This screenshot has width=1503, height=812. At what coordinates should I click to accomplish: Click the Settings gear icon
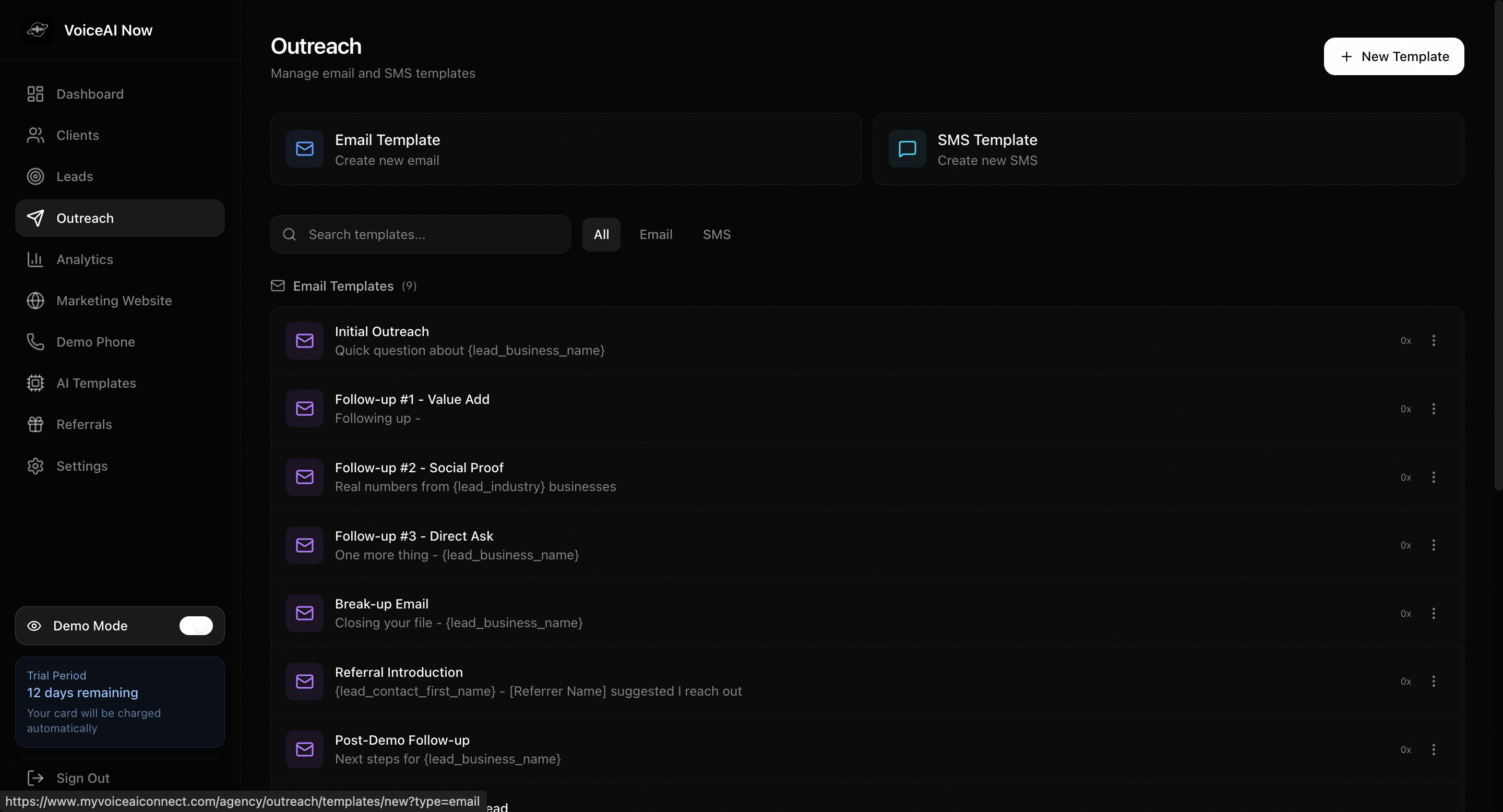35,465
